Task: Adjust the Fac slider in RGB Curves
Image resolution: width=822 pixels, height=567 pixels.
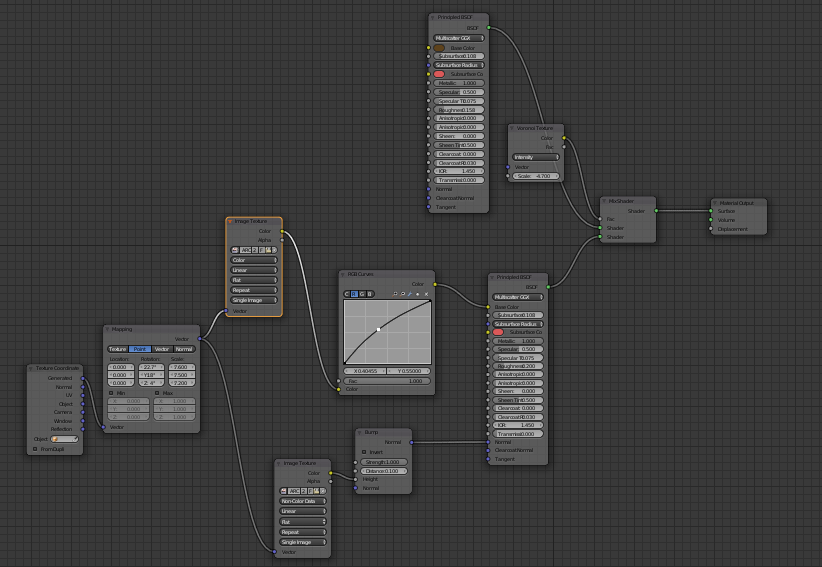Action: [x=387, y=381]
